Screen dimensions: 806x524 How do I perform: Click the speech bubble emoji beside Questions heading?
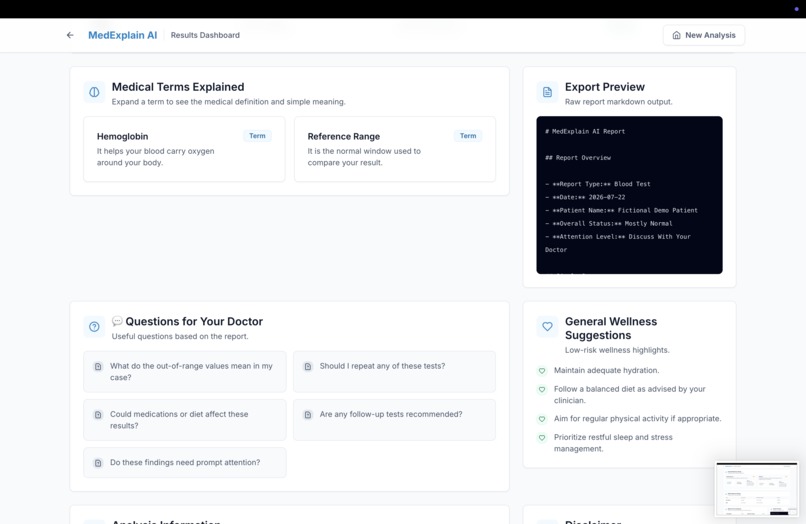click(117, 321)
